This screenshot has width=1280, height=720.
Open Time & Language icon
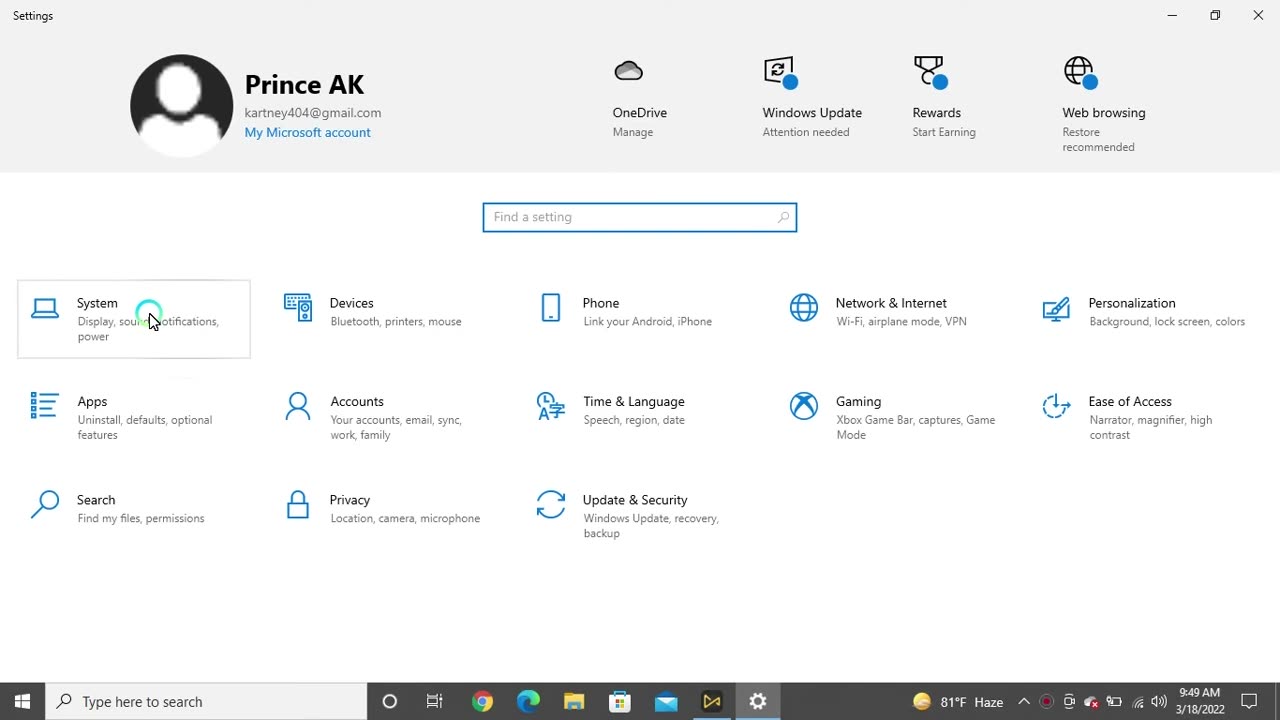551,406
